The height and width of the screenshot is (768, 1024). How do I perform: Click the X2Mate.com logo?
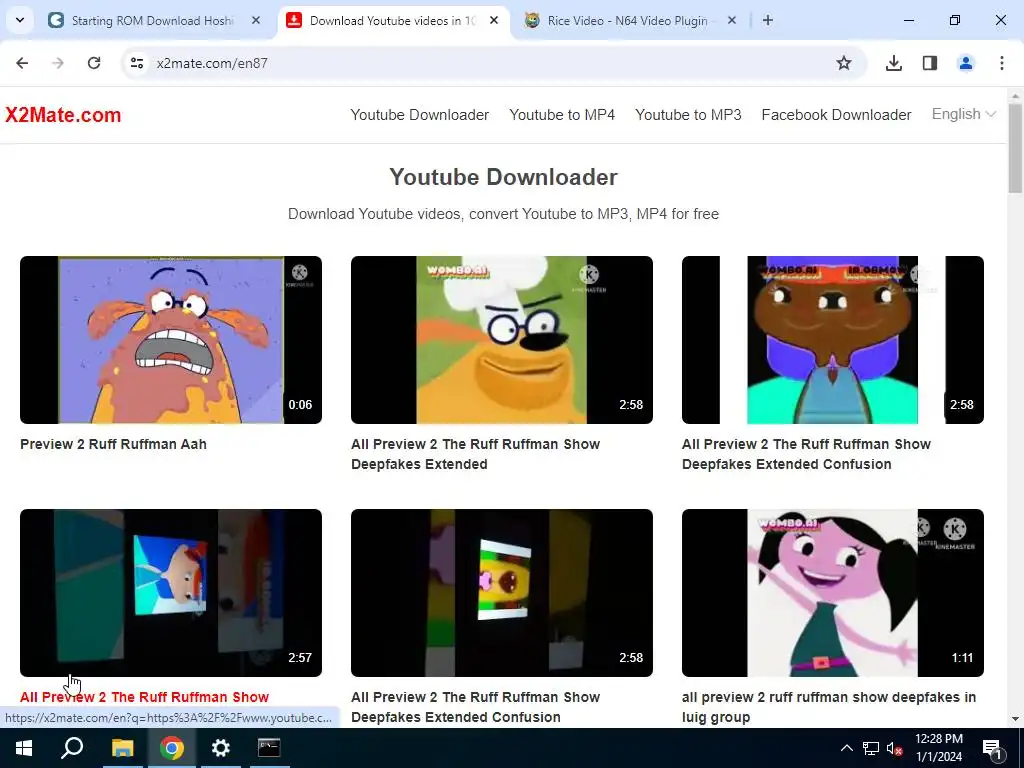coord(63,115)
